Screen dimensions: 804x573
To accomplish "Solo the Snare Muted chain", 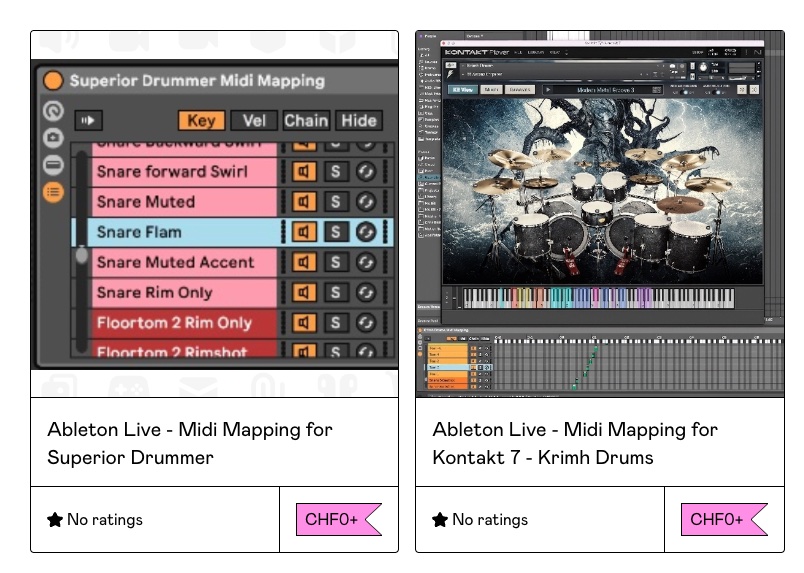I will click(x=335, y=202).
